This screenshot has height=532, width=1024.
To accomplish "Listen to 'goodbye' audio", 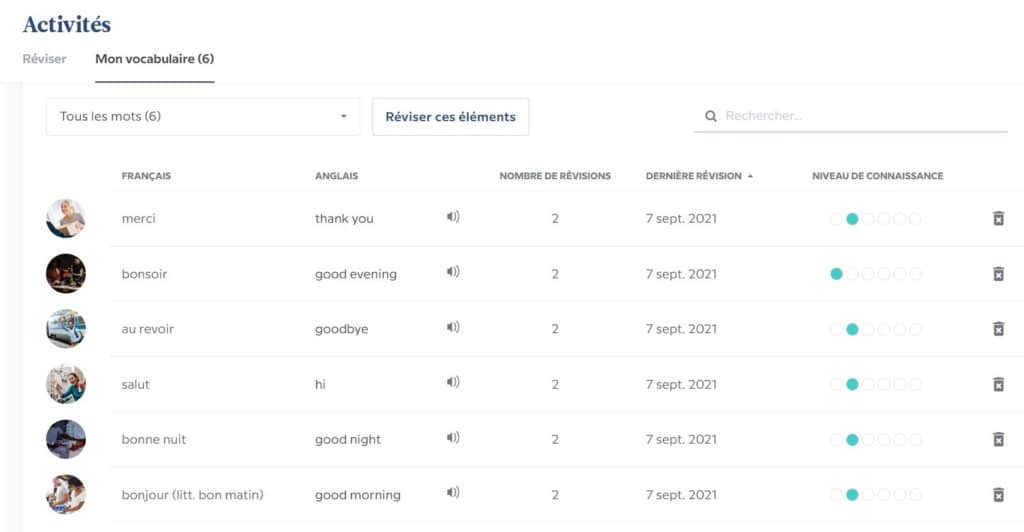I will click(x=453, y=327).
